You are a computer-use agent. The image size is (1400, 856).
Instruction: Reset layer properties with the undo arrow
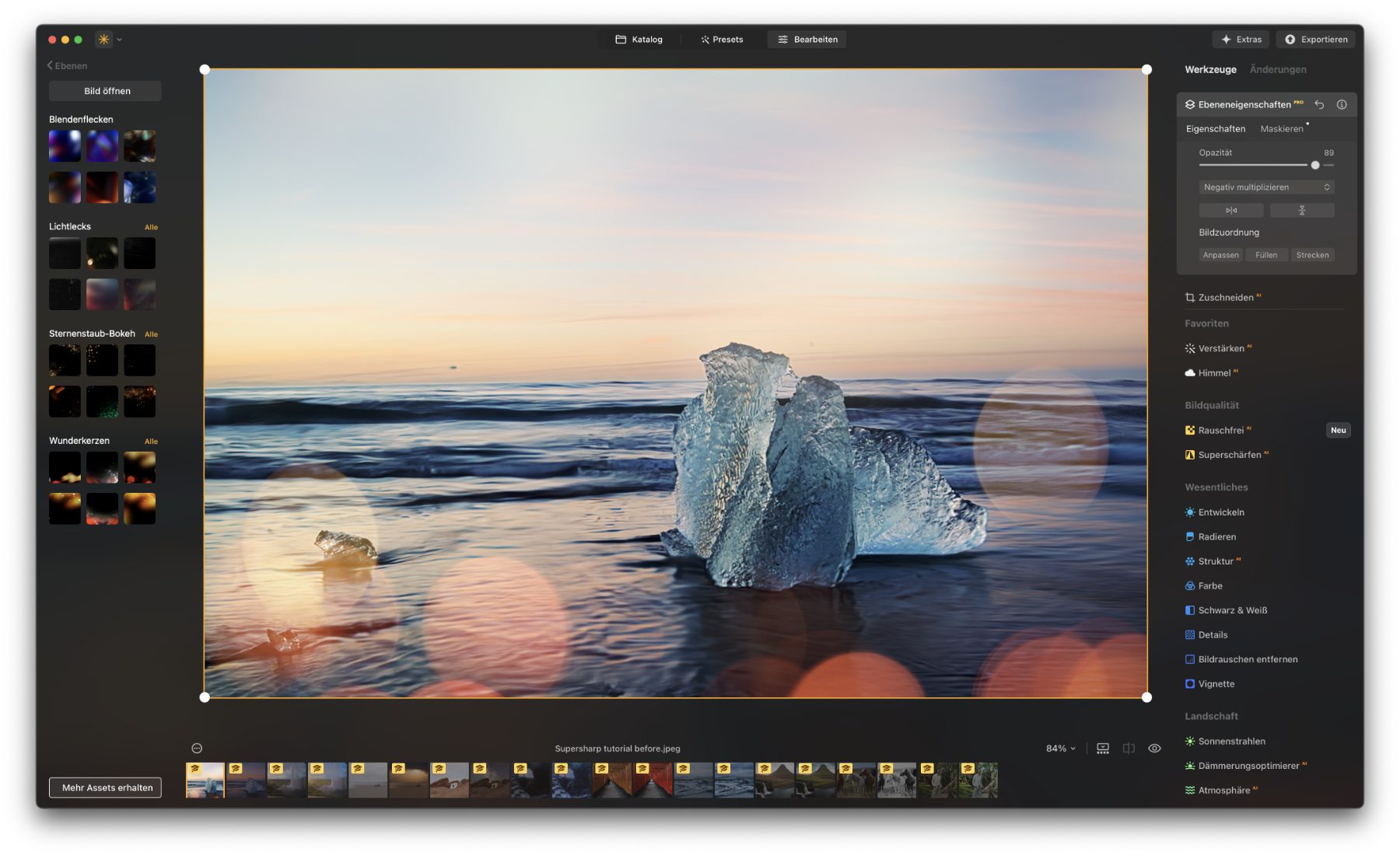[1319, 104]
